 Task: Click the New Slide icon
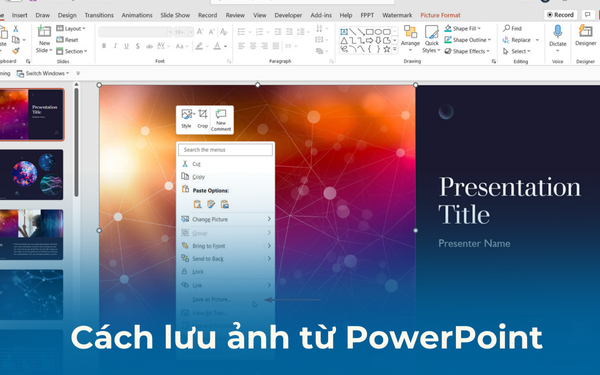coord(44,32)
